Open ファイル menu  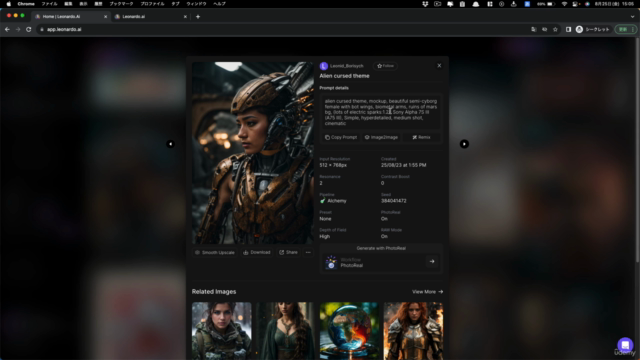49,4
